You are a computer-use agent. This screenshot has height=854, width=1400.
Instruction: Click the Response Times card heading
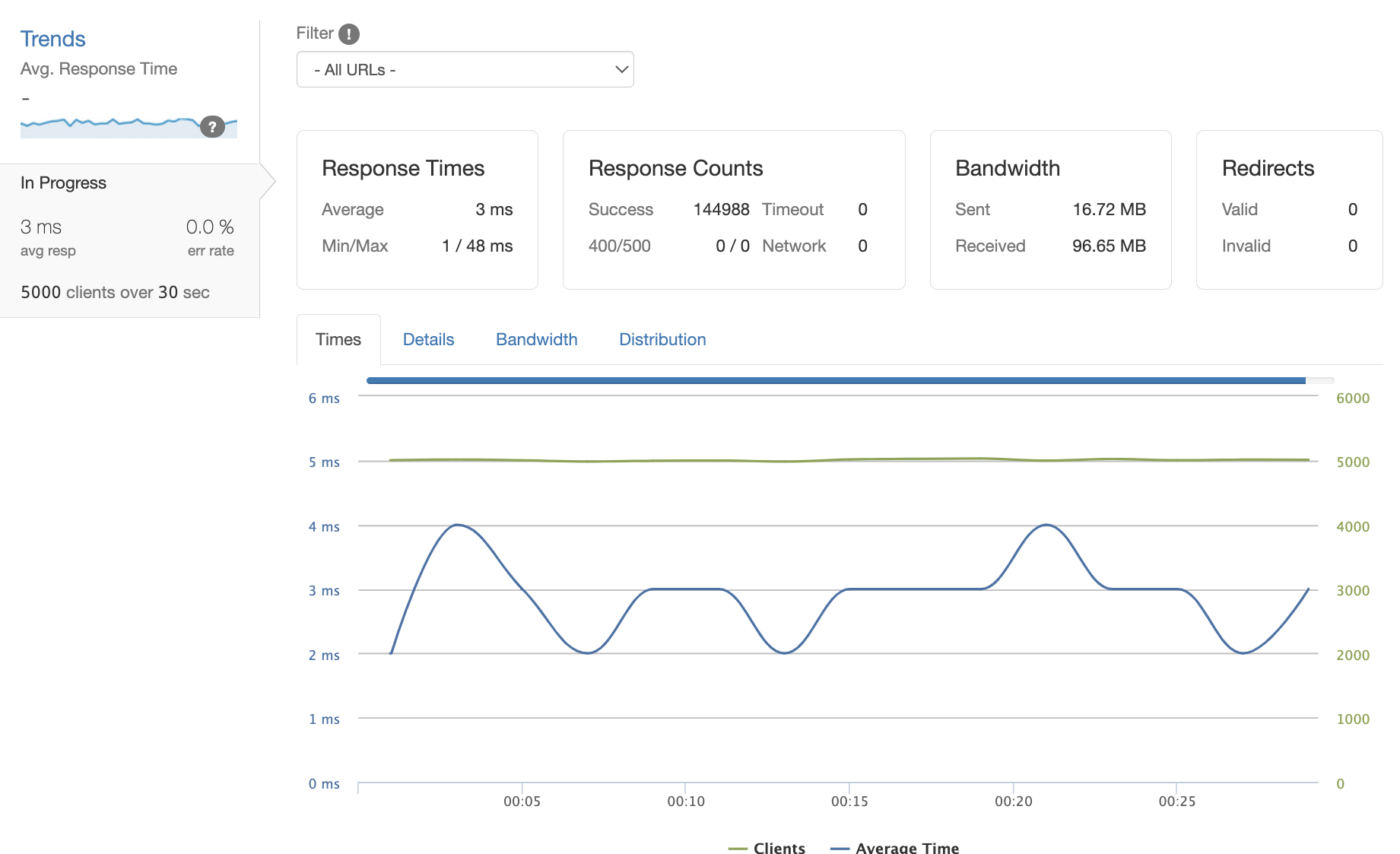coord(403,168)
